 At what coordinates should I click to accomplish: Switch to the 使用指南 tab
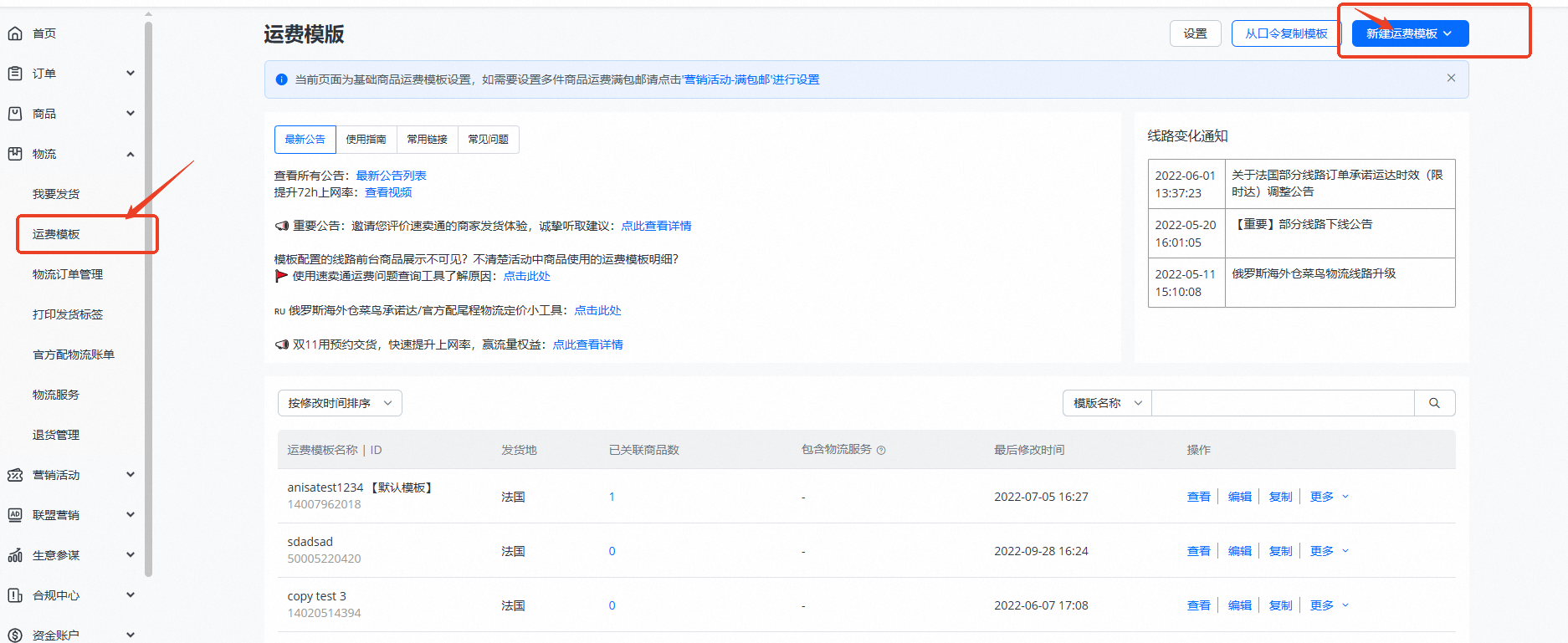(x=366, y=140)
